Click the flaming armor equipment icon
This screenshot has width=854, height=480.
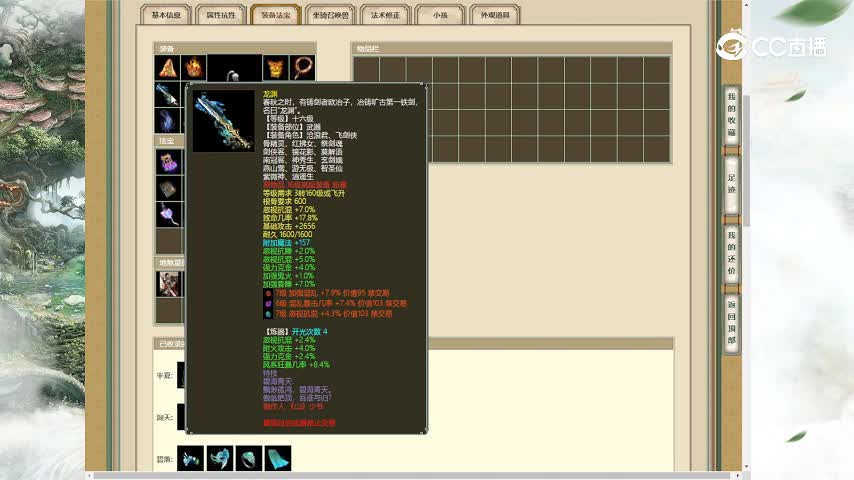(194, 68)
